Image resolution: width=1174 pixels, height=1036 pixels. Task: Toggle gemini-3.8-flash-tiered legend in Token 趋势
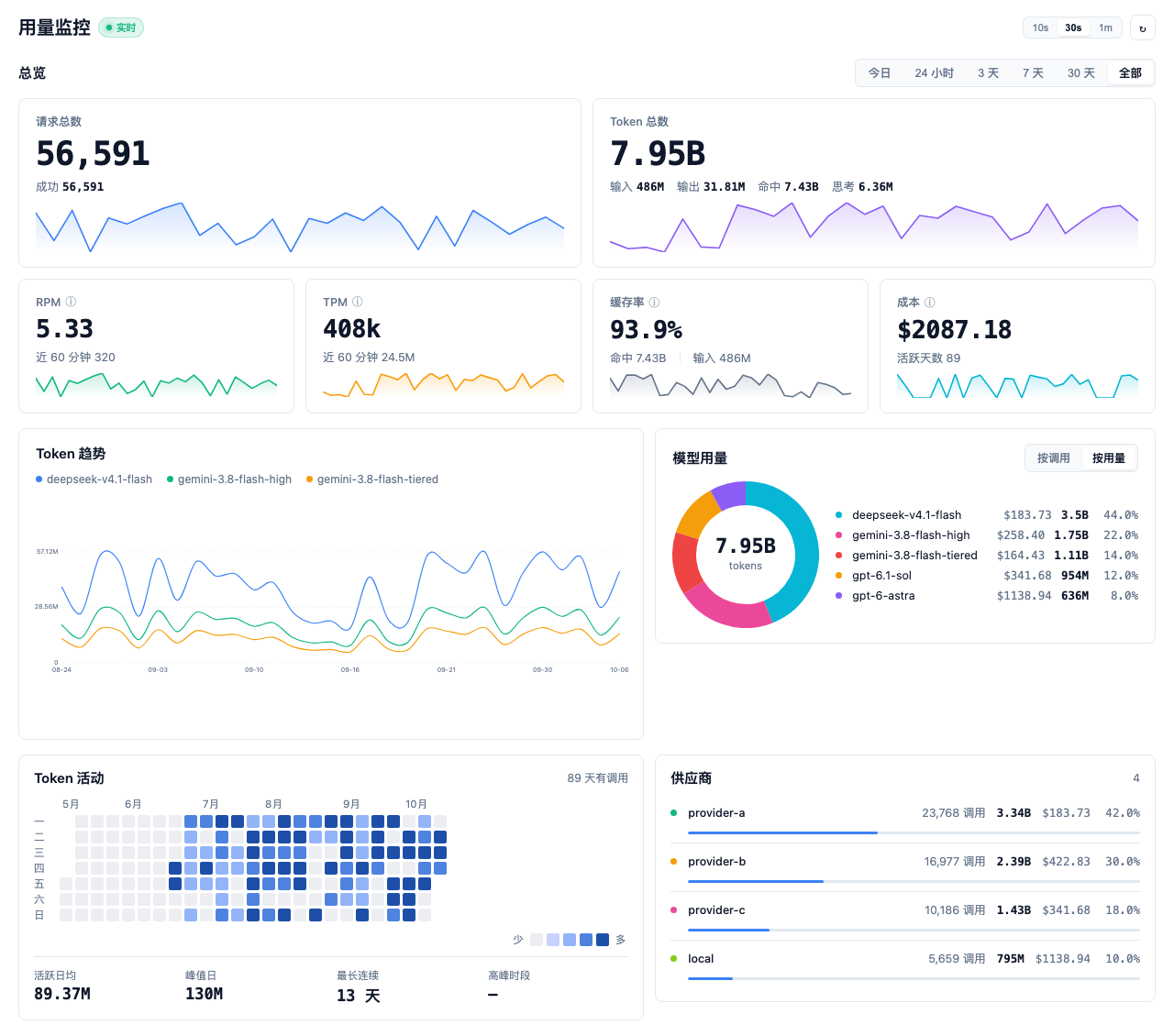click(x=371, y=479)
